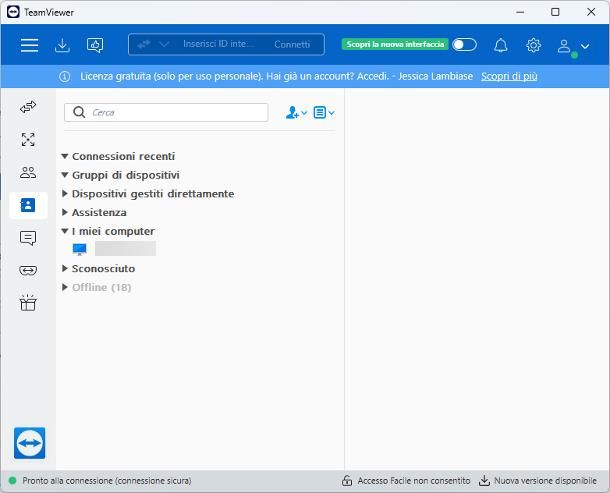Open the thumbs-up feedback icon
Image resolution: width=610 pixels, height=493 pixels.
(x=95, y=45)
